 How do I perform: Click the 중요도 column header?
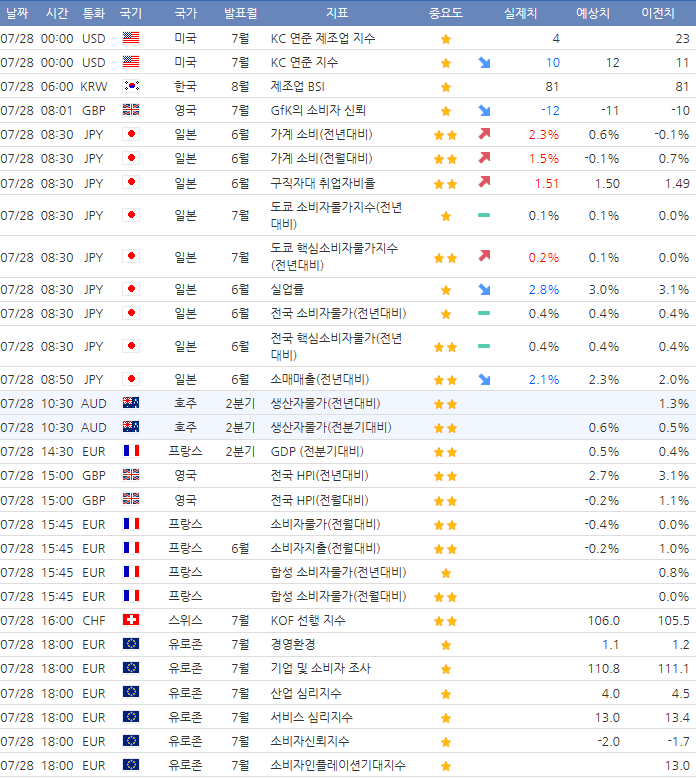[446, 13]
